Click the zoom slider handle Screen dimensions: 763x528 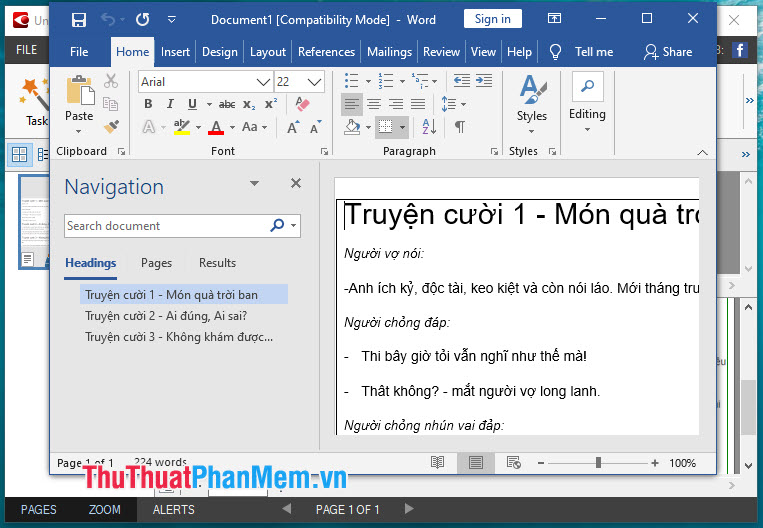pos(598,462)
